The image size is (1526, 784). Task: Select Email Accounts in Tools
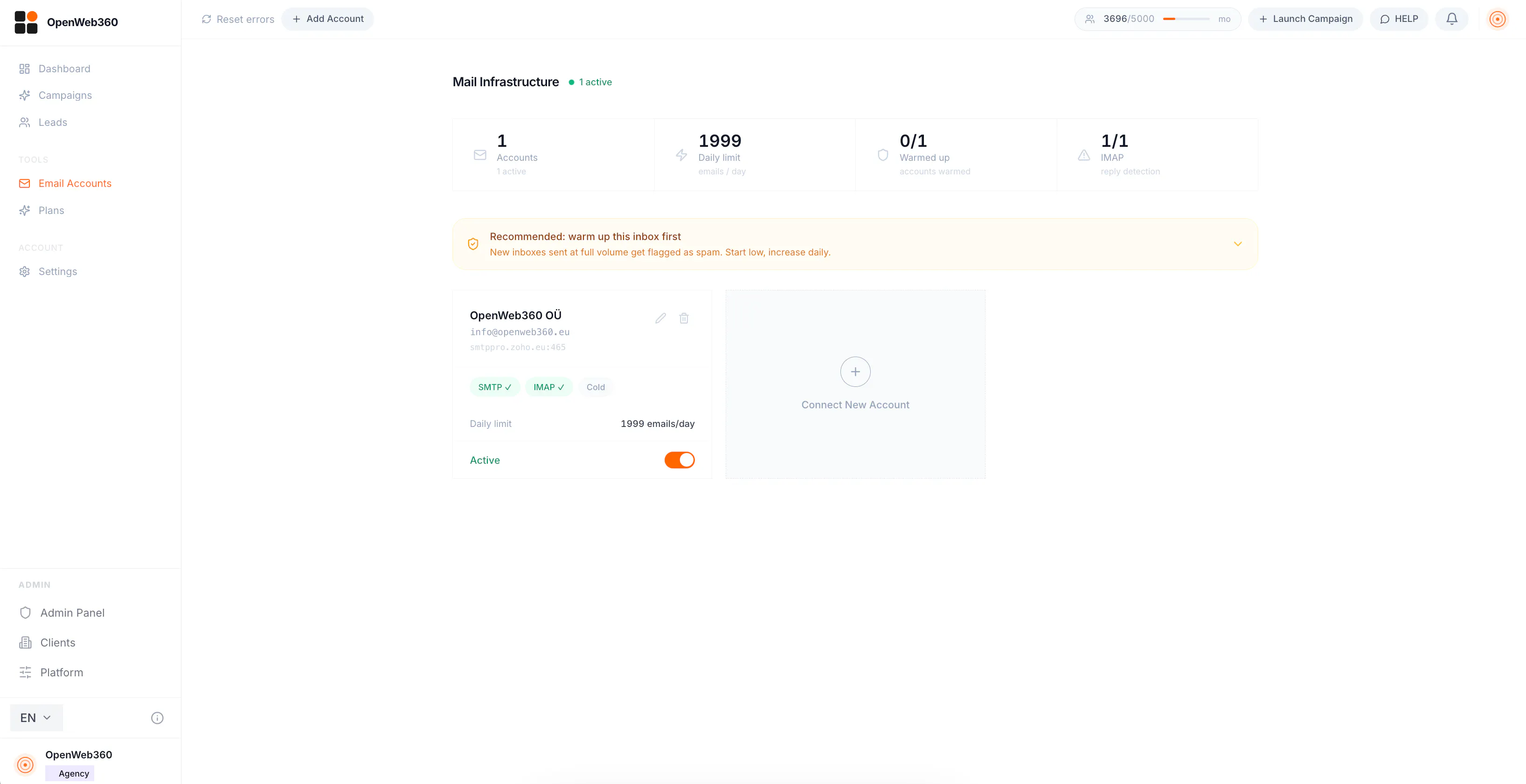point(75,184)
